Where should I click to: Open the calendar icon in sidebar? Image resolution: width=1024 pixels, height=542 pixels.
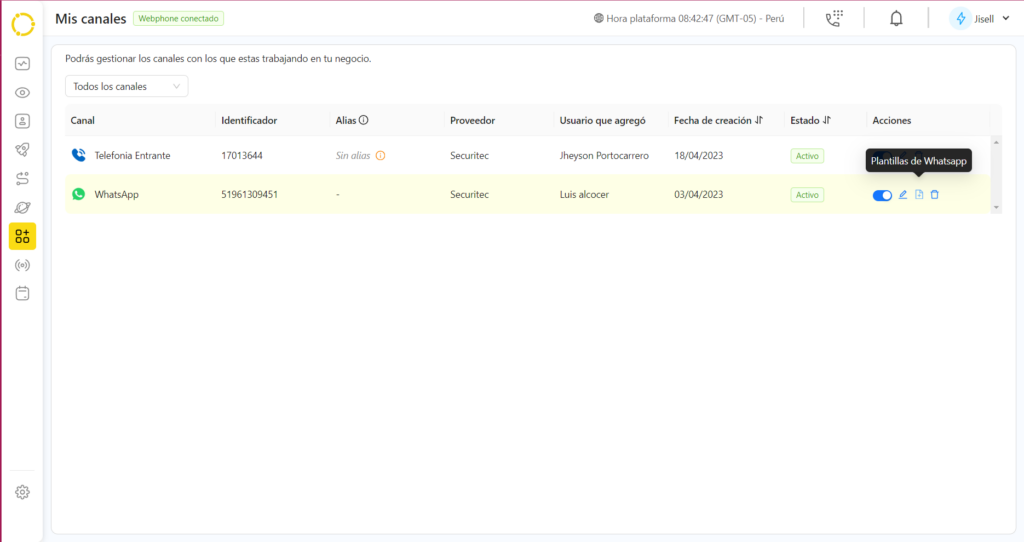click(x=22, y=294)
